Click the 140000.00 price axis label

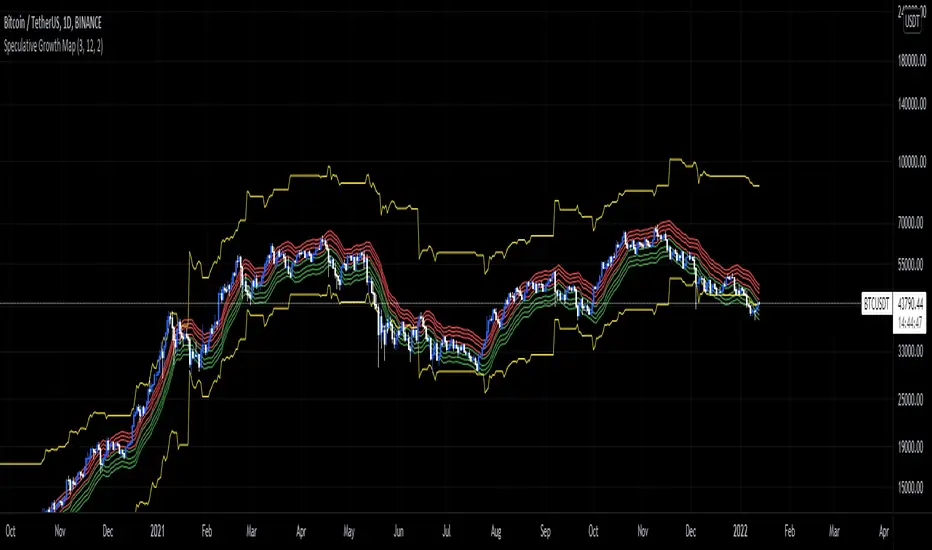tap(911, 104)
